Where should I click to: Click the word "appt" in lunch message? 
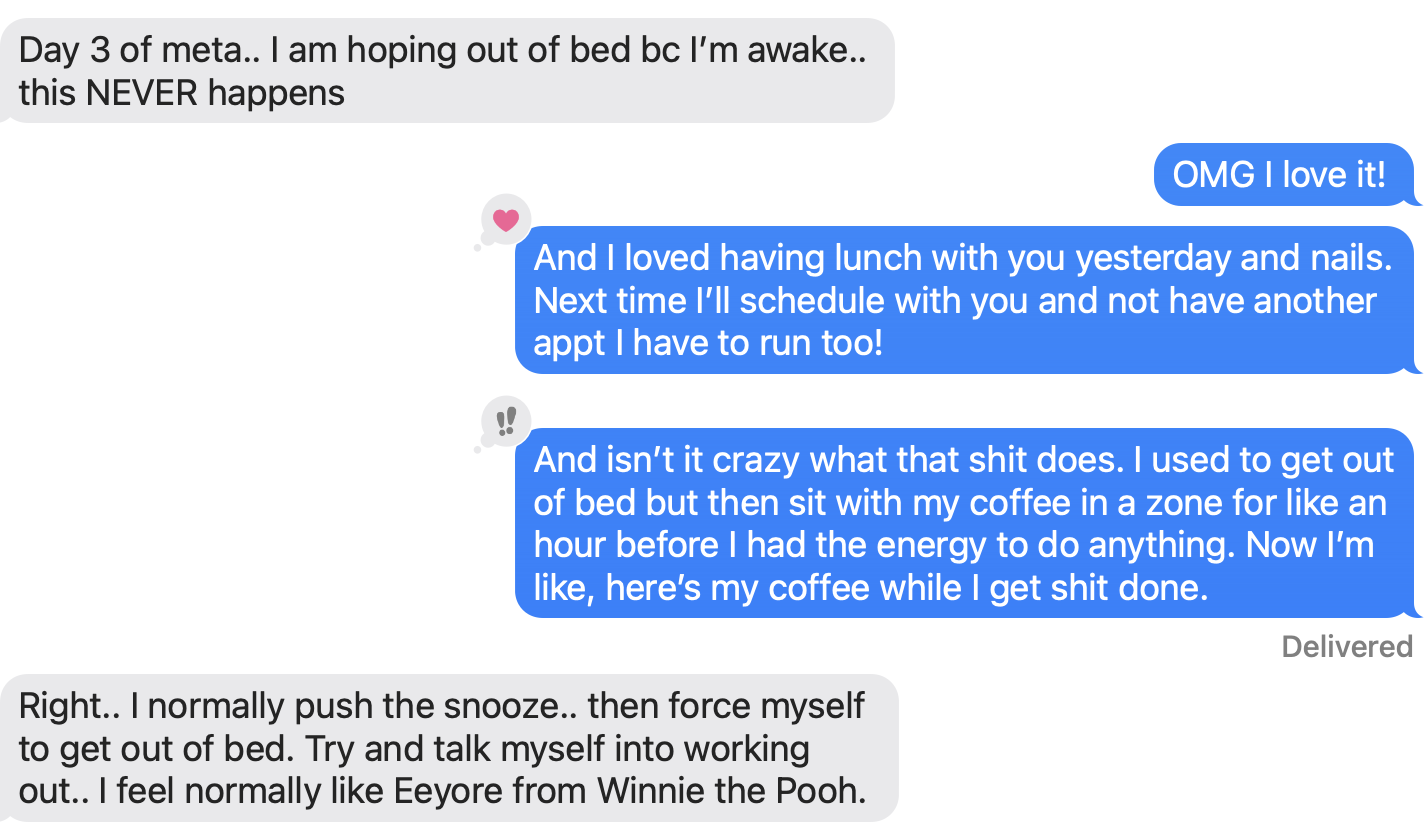tap(569, 344)
